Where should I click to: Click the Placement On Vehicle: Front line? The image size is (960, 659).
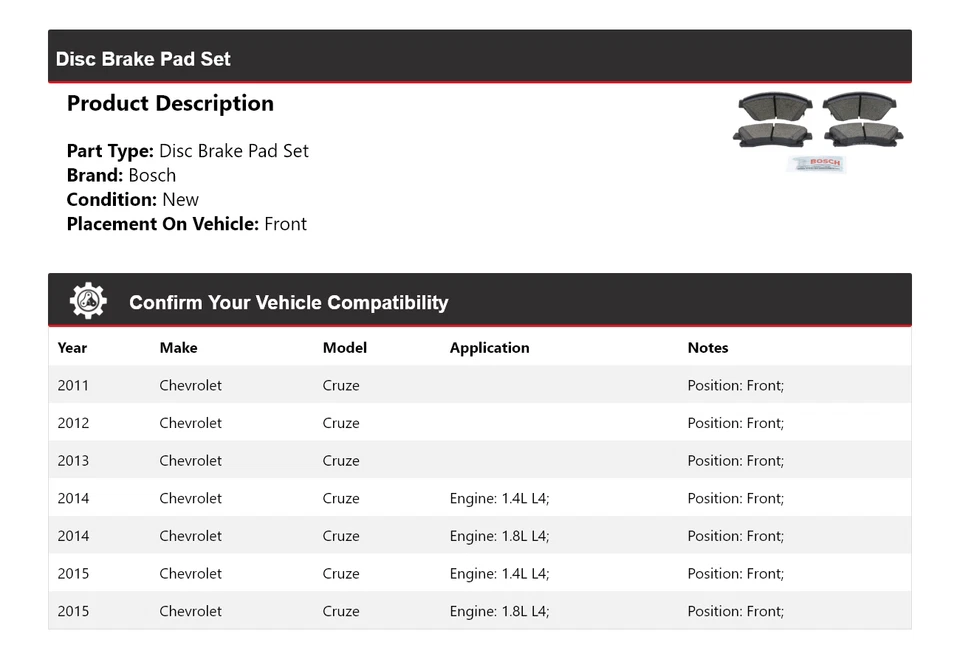click(186, 224)
